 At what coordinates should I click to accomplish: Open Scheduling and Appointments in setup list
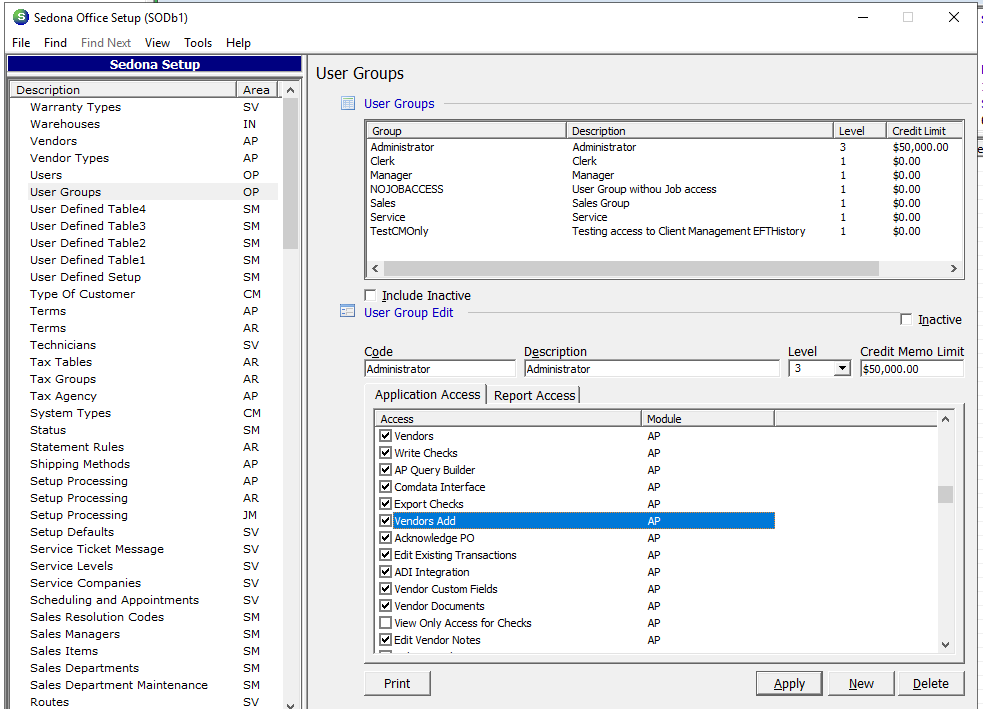point(114,600)
